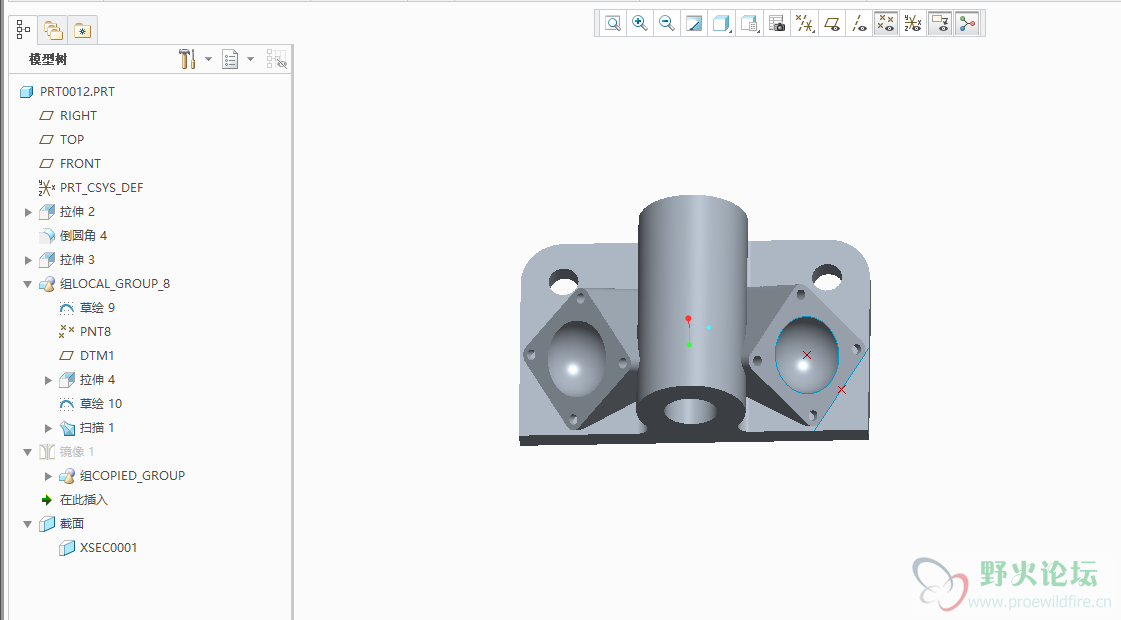Open the view manager camera icon
Image resolution: width=1121 pixels, height=620 pixels.
tap(777, 24)
